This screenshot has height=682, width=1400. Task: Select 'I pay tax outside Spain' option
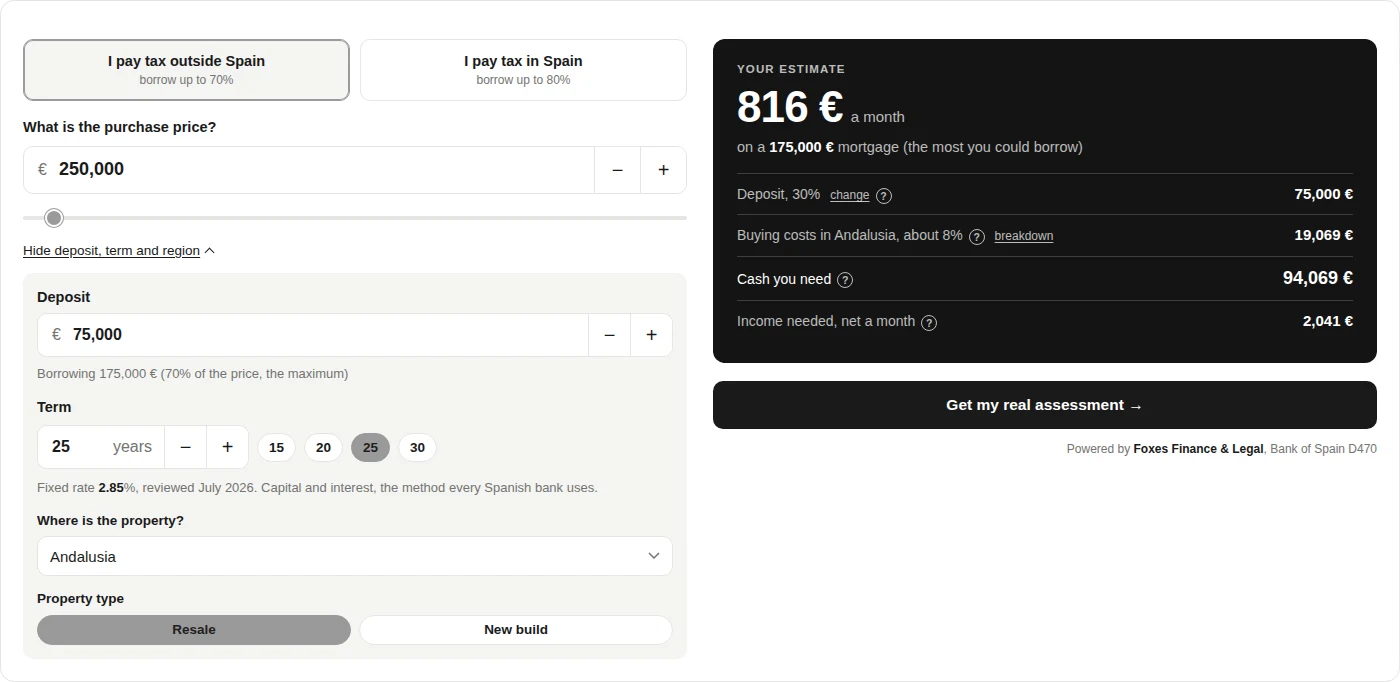click(x=186, y=70)
